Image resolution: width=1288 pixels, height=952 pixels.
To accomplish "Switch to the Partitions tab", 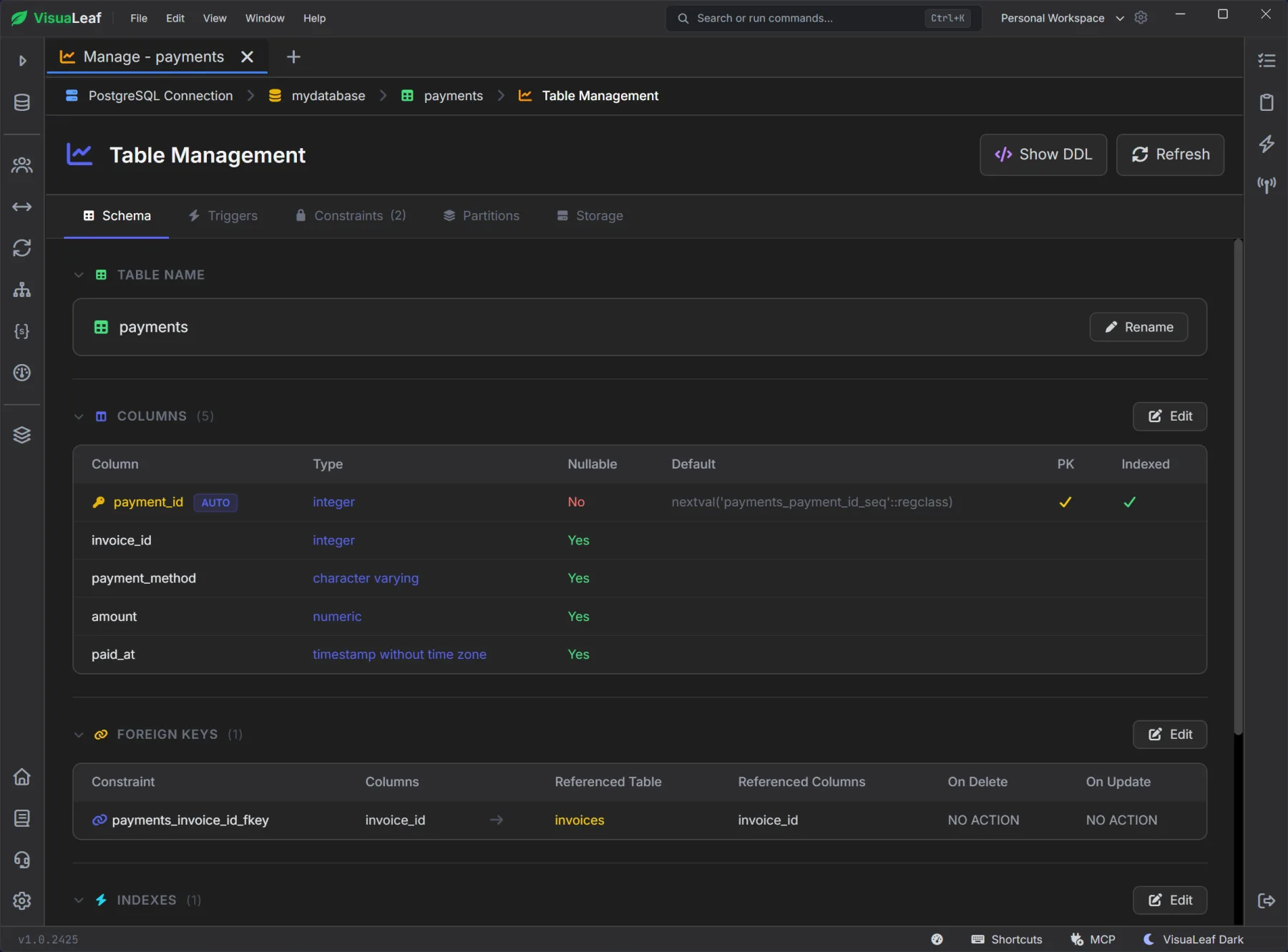I will pyautogui.click(x=482, y=216).
